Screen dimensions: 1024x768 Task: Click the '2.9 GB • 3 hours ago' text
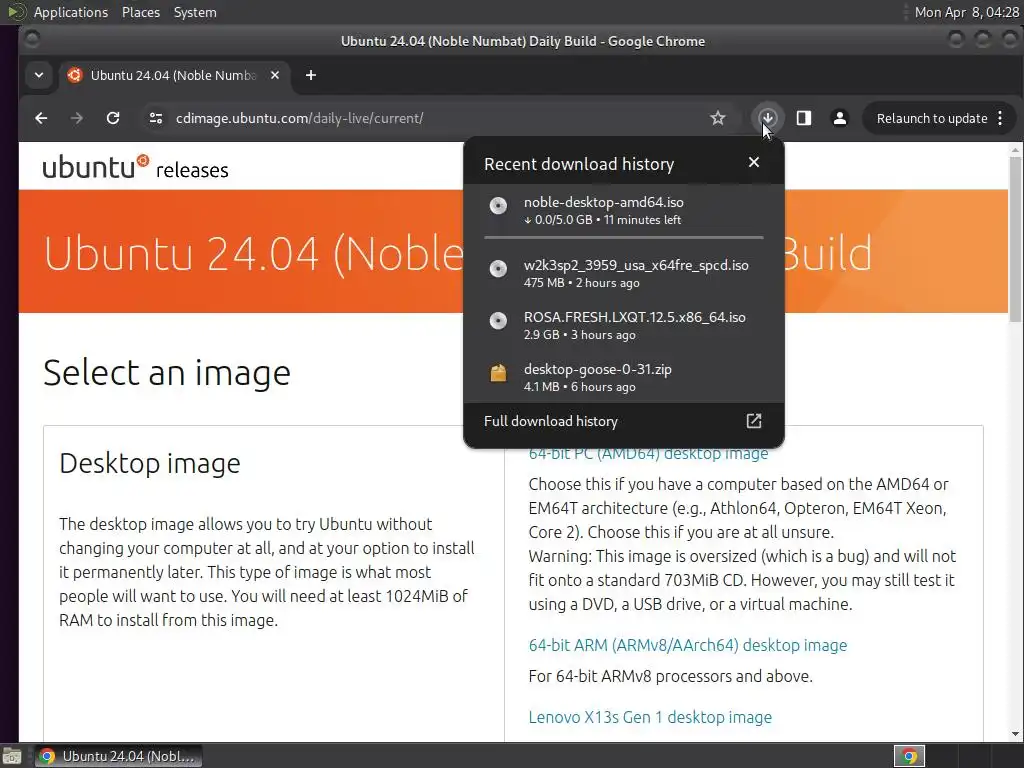pos(579,335)
